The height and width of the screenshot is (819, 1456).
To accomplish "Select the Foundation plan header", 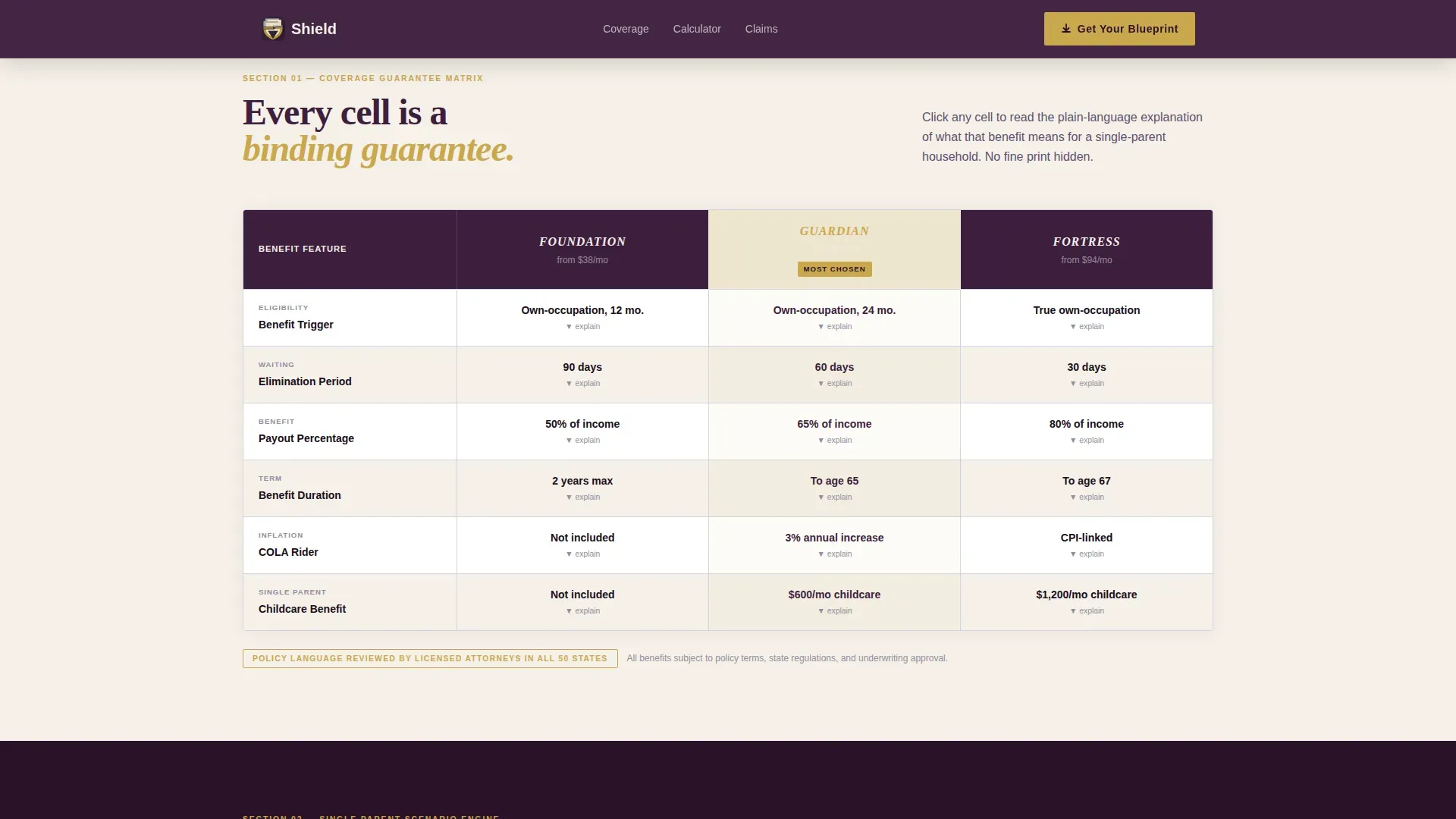I will [x=582, y=249].
